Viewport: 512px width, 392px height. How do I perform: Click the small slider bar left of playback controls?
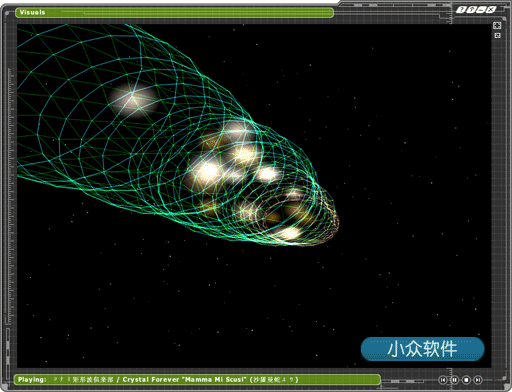[x=403, y=381]
